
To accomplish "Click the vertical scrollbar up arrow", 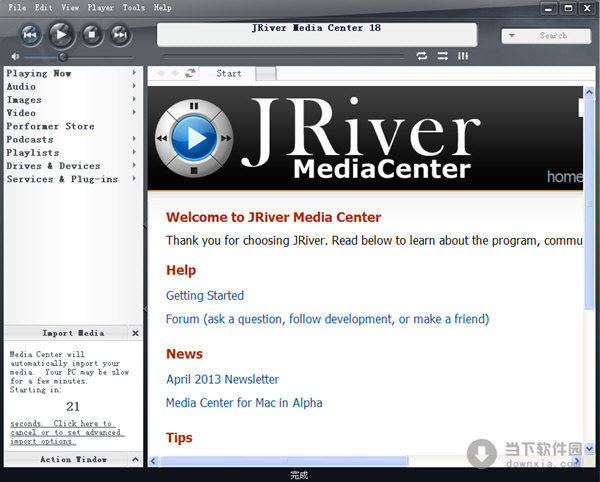I will (x=589, y=92).
